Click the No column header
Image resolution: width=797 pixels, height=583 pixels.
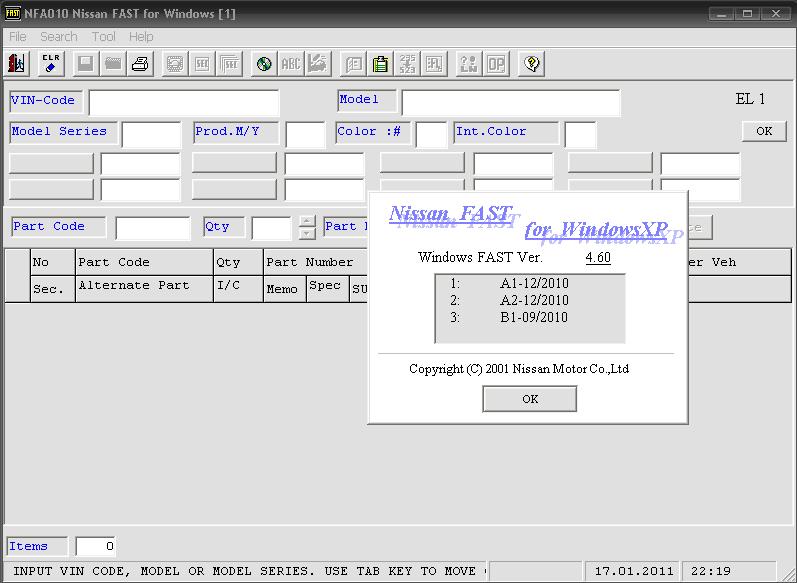pyautogui.click(x=53, y=262)
